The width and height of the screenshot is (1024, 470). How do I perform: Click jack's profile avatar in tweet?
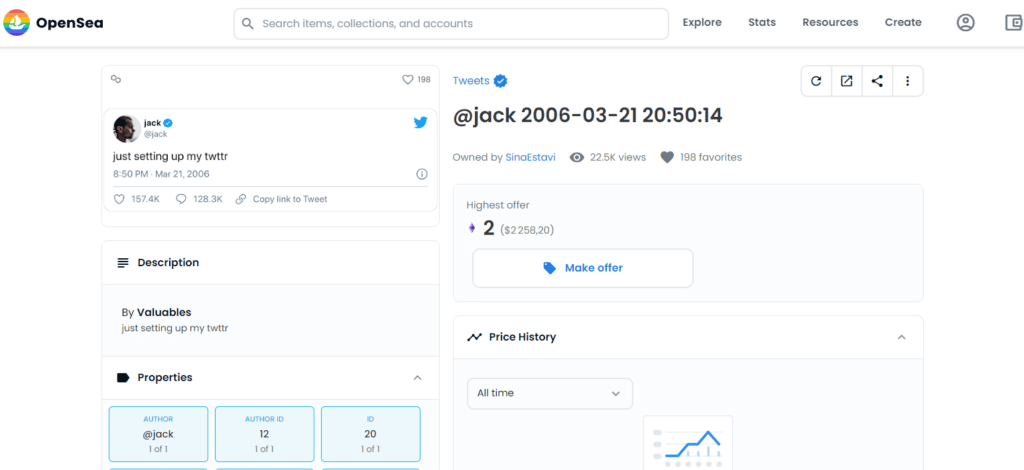[x=126, y=129]
